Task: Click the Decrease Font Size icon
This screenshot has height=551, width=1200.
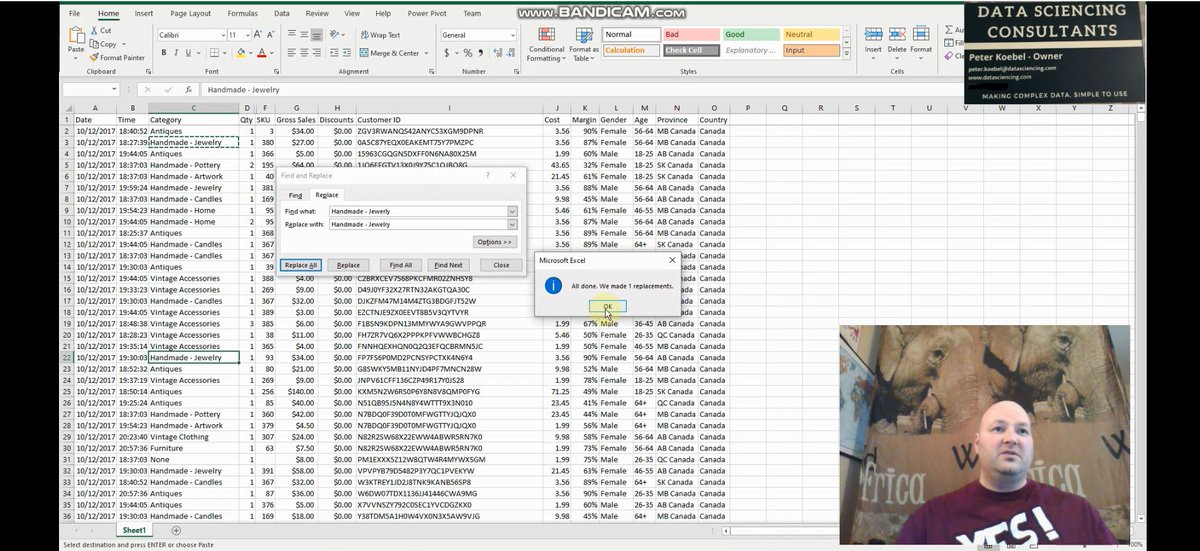Action: click(271, 35)
